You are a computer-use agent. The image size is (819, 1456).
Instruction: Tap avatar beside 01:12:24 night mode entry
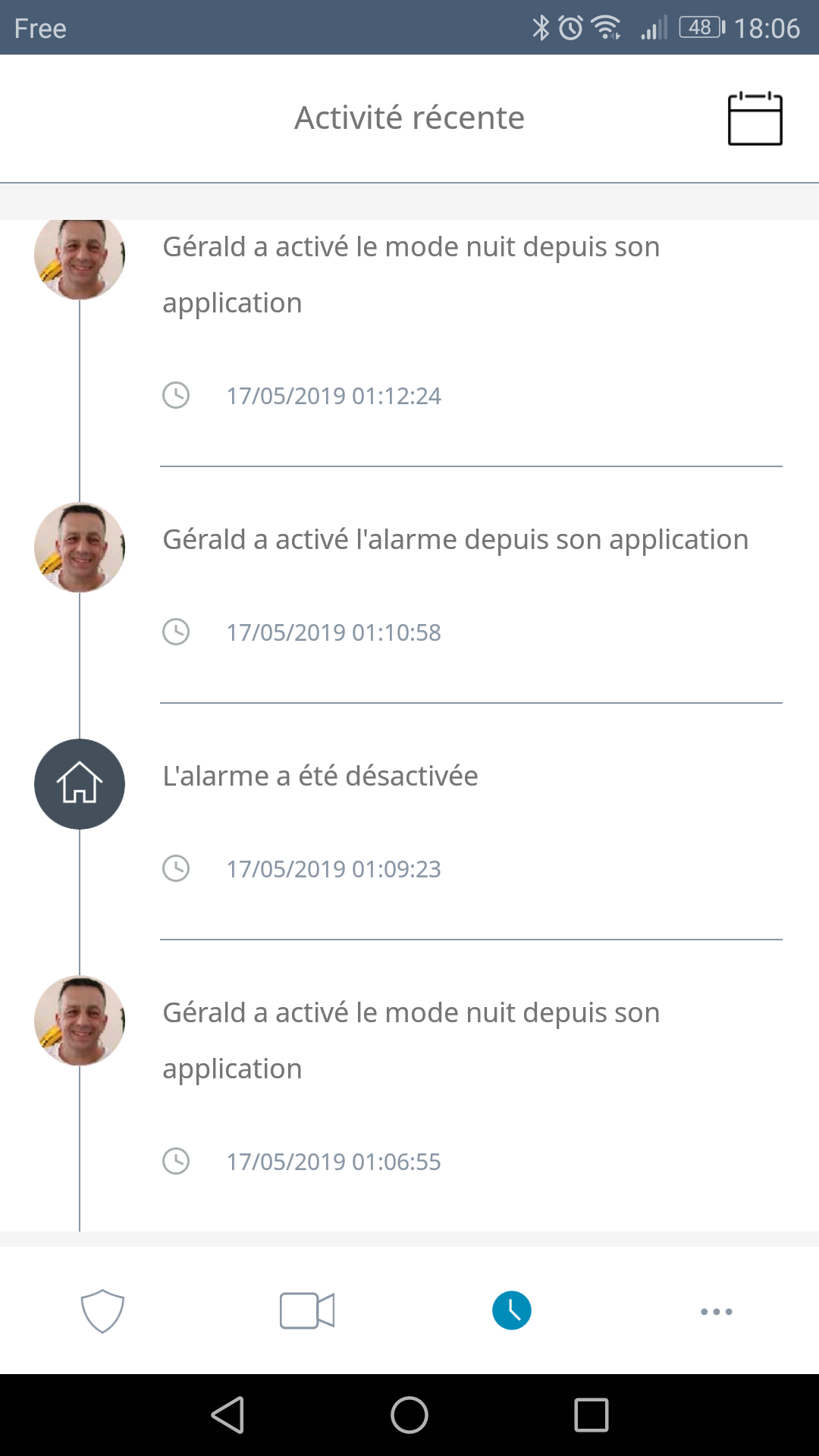80,256
